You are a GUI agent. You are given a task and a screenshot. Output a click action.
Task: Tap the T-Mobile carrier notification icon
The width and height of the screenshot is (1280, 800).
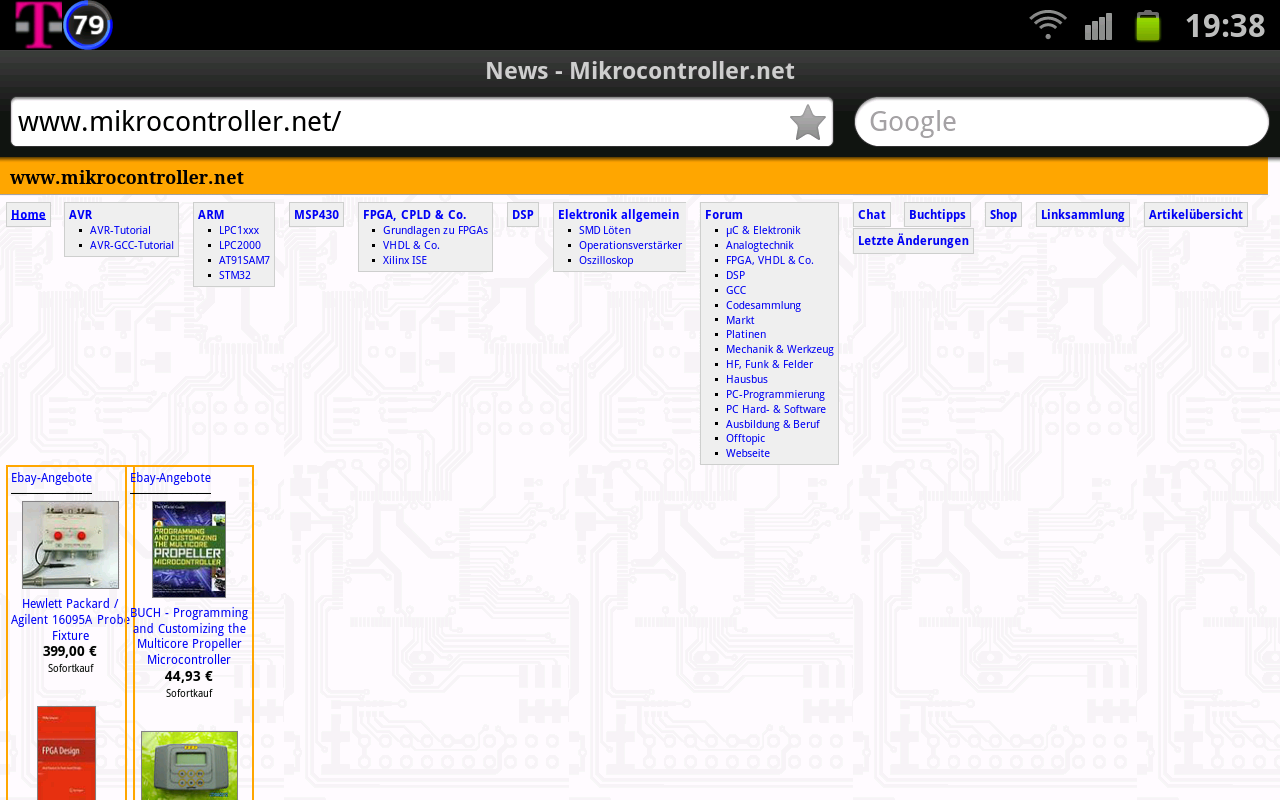[x=37, y=25]
